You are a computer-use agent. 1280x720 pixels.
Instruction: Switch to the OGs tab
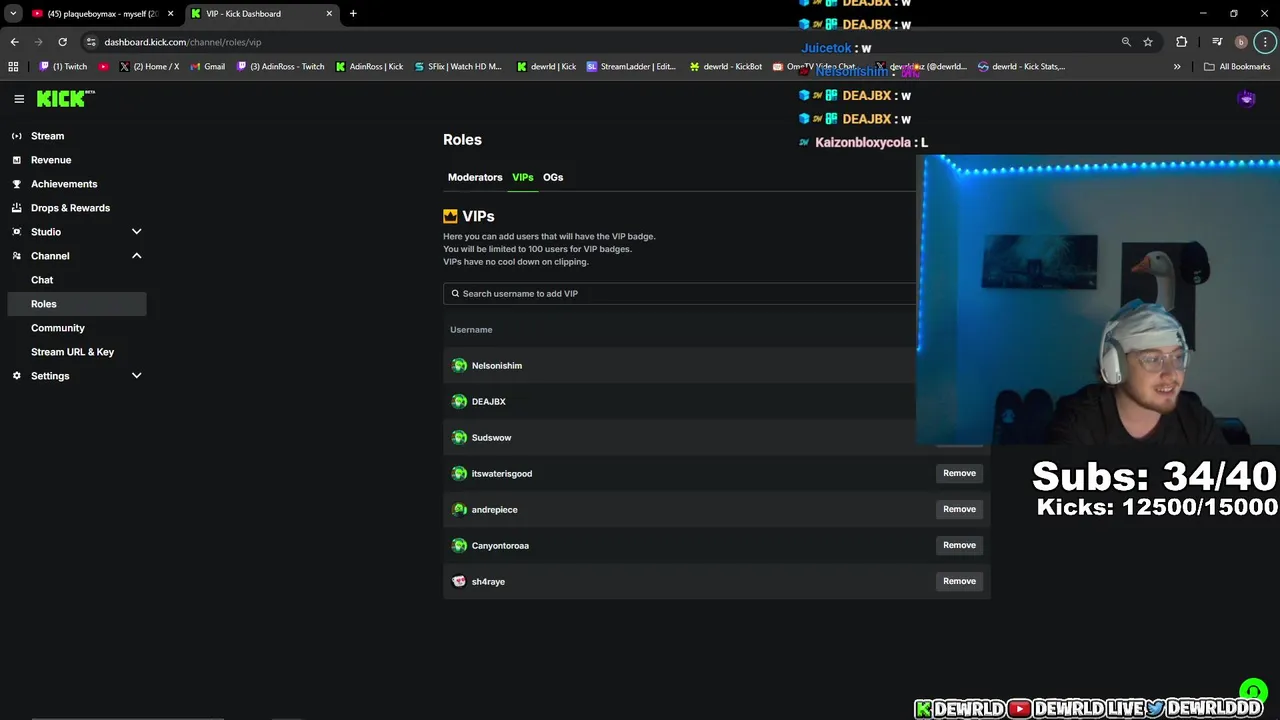(553, 177)
